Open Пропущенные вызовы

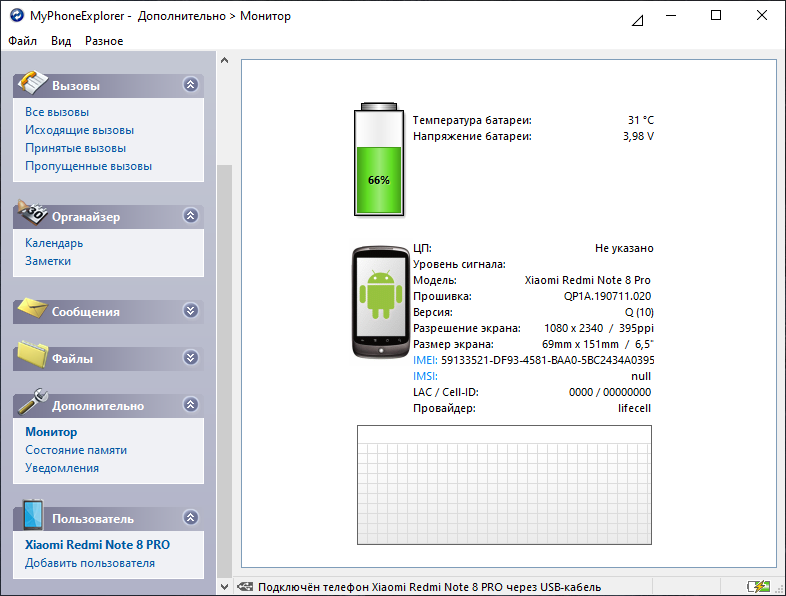click(89, 166)
